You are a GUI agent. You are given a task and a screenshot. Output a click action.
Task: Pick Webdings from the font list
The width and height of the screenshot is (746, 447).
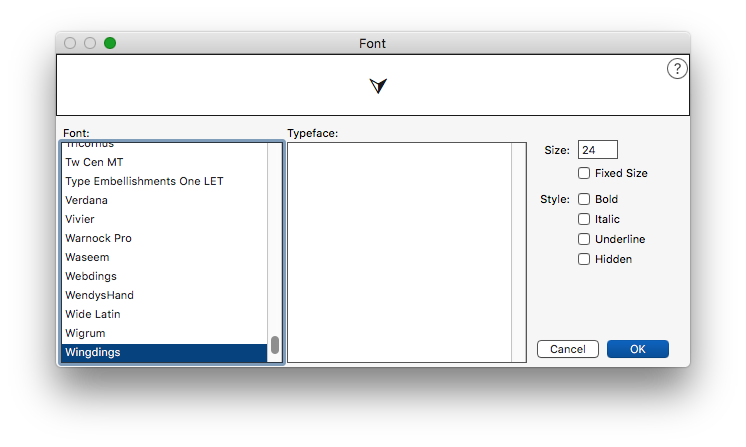click(92, 276)
